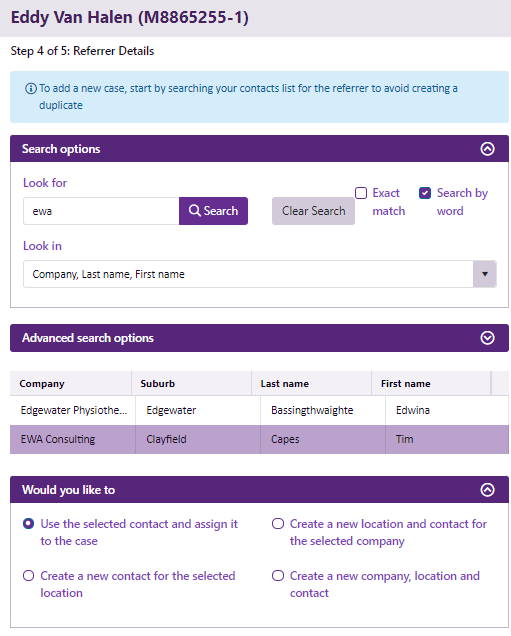Uncheck the Search by word checkbox

point(425,193)
